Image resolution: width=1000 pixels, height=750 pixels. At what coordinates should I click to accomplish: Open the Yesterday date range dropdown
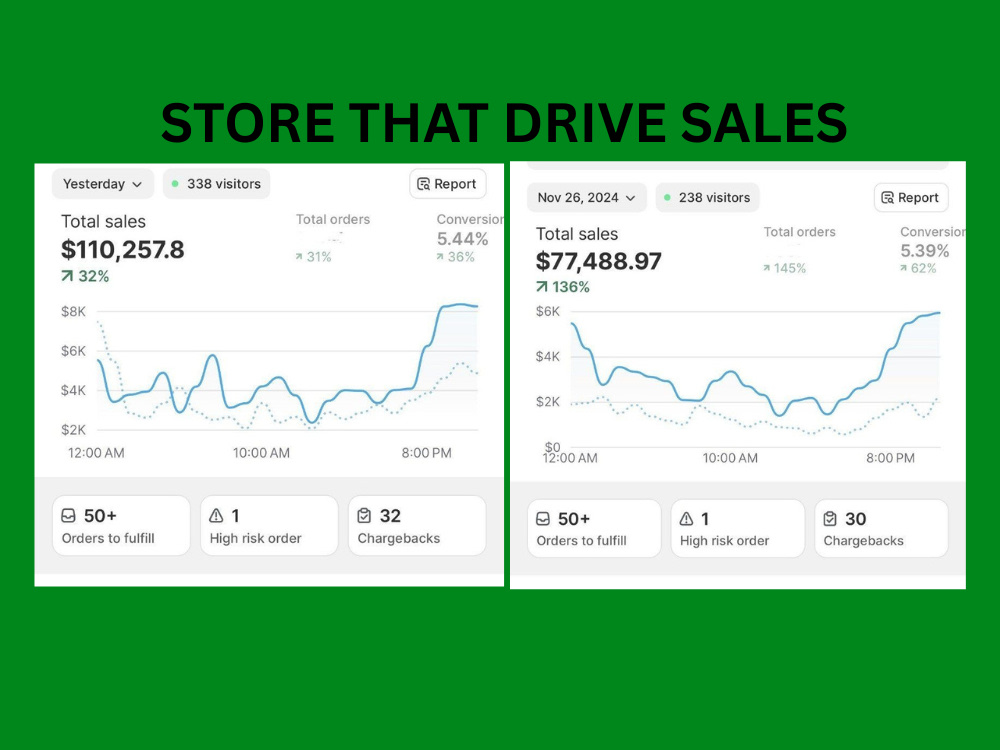103,184
